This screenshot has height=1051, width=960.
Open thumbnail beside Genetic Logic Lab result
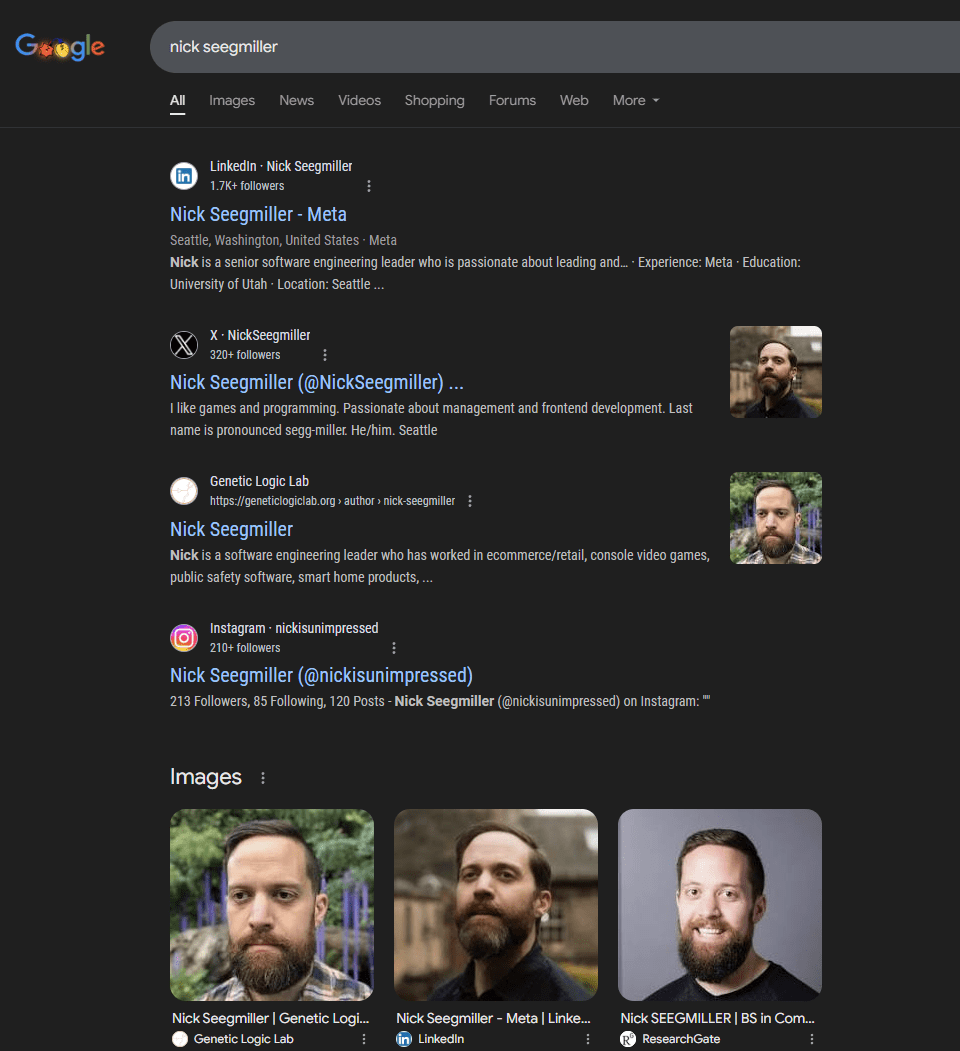pyautogui.click(x=776, y=518)
